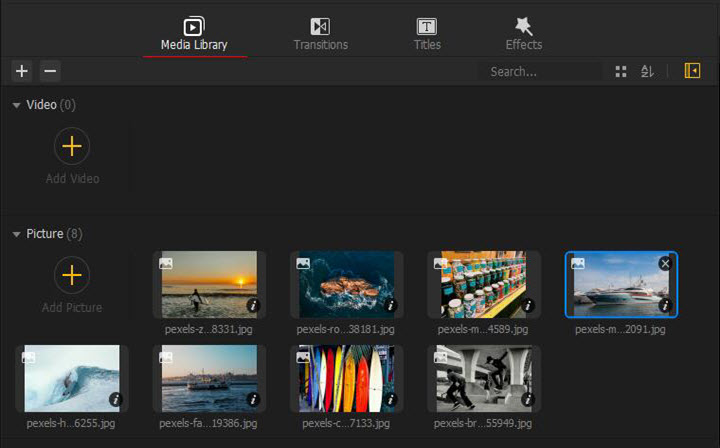This screenshot has width=720, height=448.
Task: Show info for pexels-h...6255.jpg
Action: (x=116, y=399)
